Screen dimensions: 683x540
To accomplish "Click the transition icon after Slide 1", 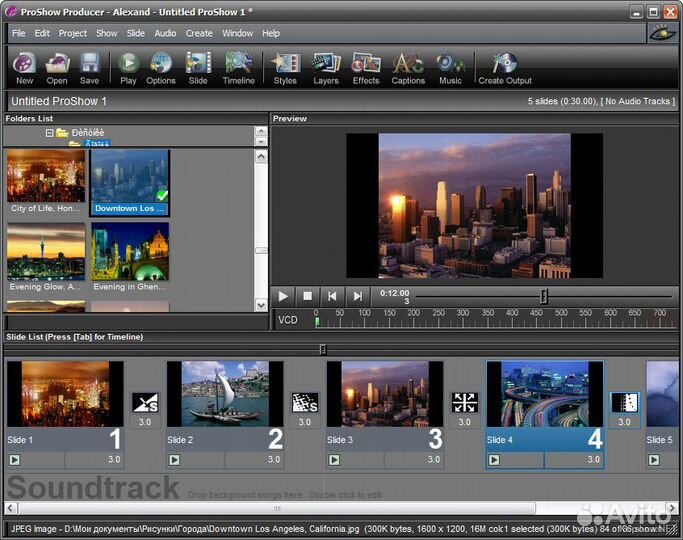I will coord(145,403).
